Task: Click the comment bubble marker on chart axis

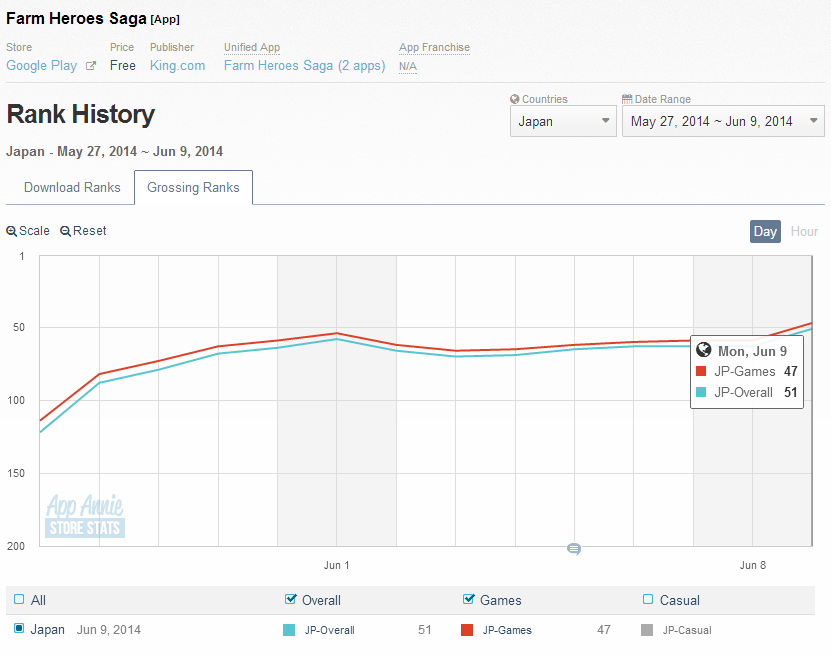Action: (573, 548)
